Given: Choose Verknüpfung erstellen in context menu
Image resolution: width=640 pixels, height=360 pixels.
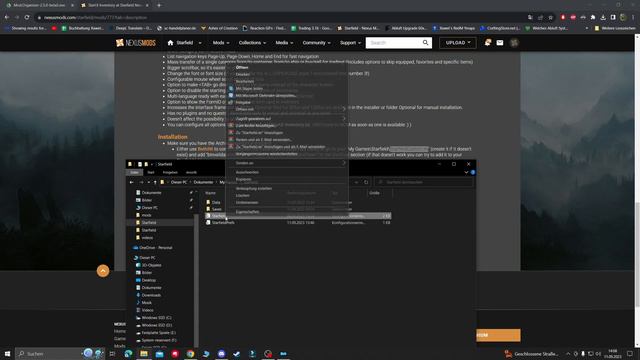Looking at the screenshot, I should coord(254,189).
